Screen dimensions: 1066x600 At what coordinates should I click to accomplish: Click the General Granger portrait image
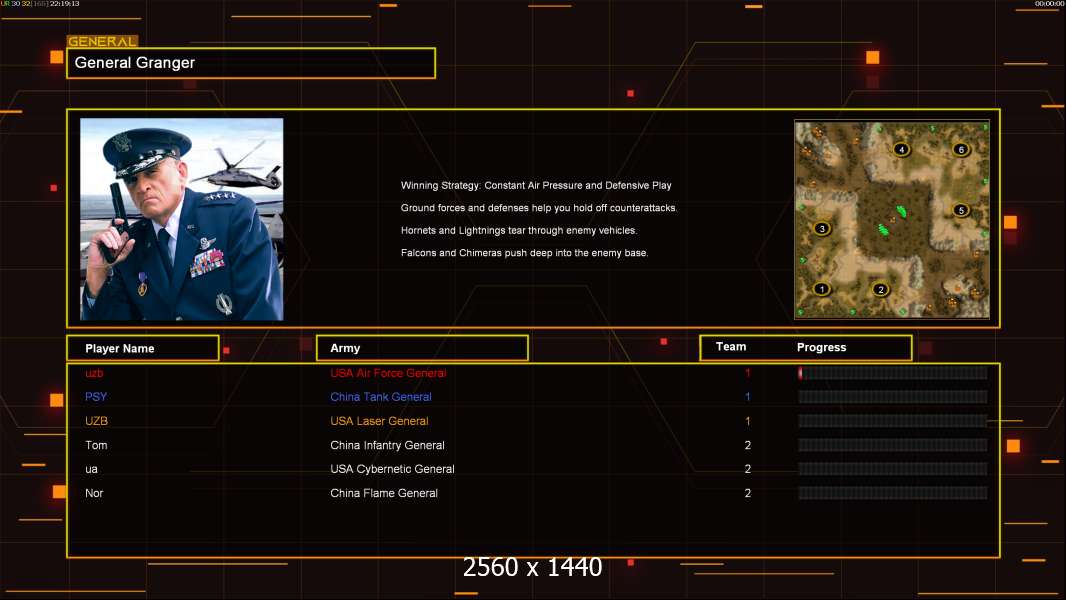pyautogui.click(x=181, y=219)
